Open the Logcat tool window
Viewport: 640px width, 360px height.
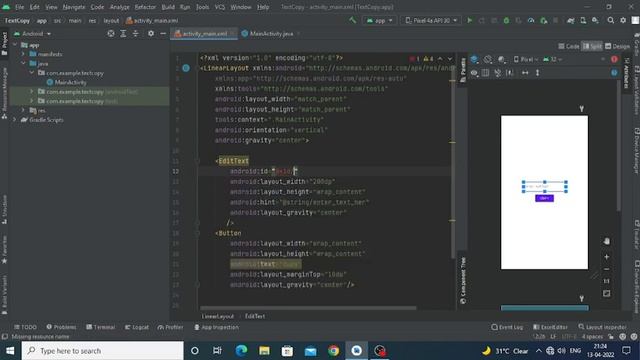[137, 327]
